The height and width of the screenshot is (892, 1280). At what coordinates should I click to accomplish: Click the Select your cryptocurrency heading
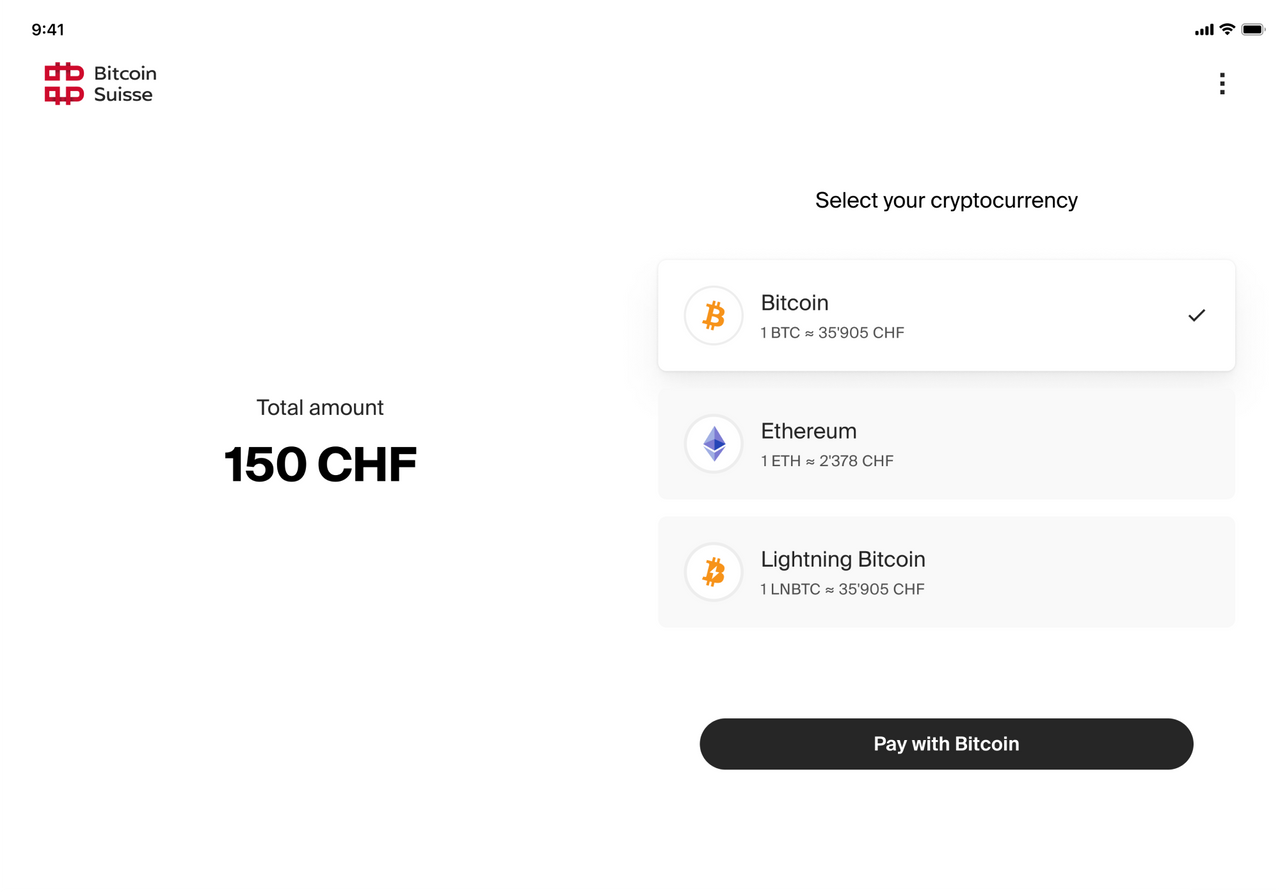946,200
